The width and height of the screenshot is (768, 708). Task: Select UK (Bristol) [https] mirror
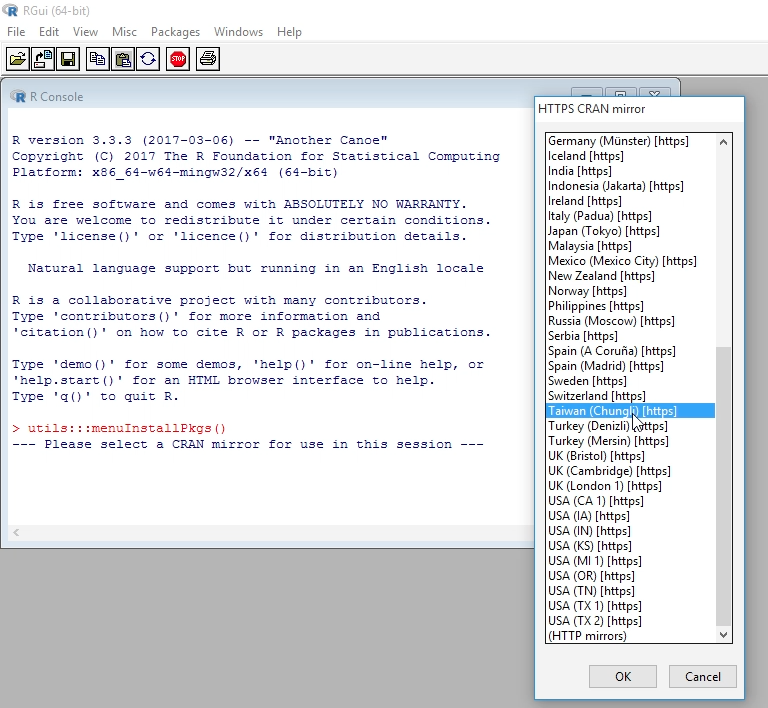point(630,456)
